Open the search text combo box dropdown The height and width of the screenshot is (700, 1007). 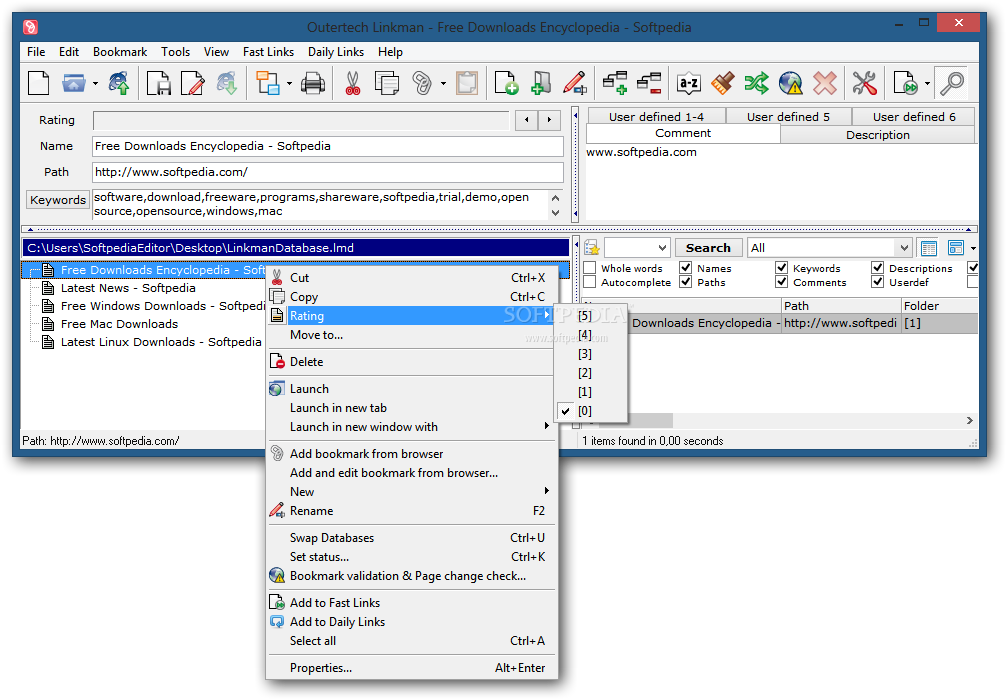(x=662, y=248)
